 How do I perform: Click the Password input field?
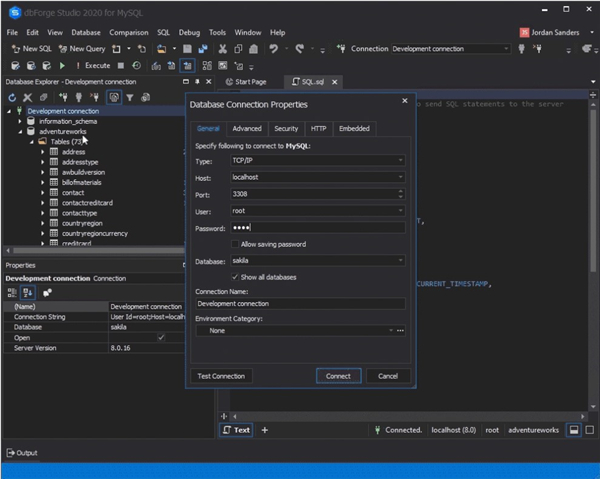pos(317,228)
